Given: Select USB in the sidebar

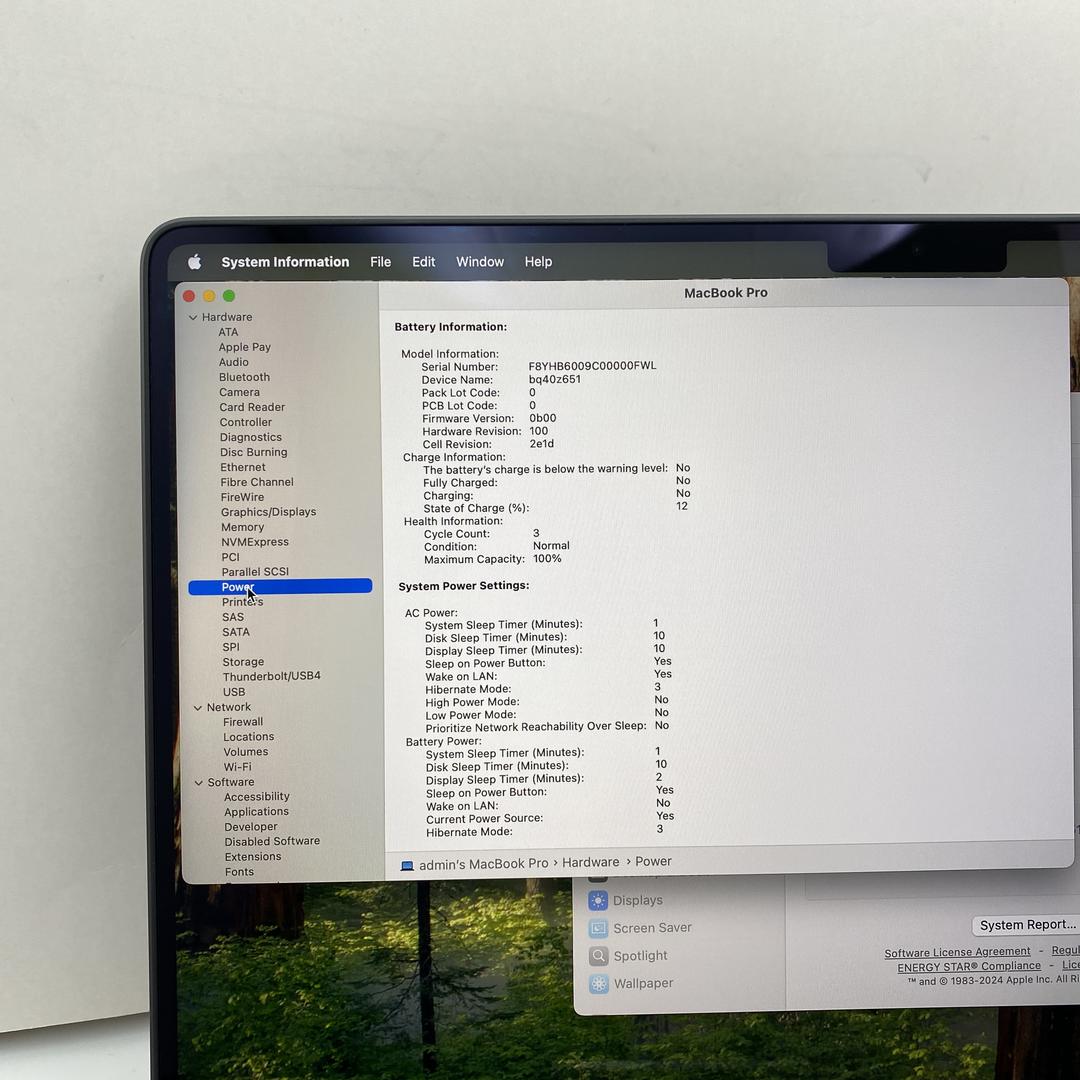Looking at the screenshot, I should (x=234, y=692).
